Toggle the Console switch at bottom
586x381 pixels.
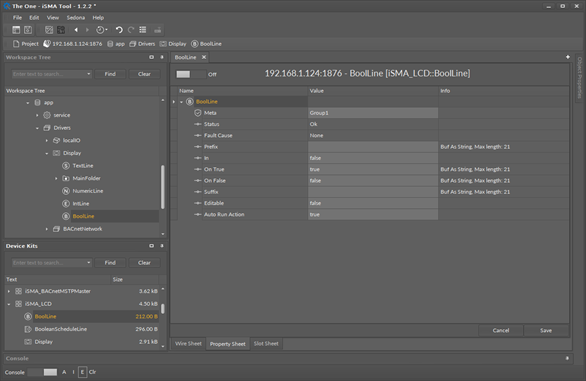tap(43, 372)
